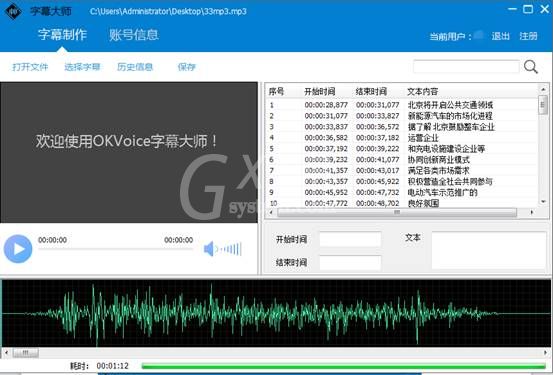Click the subtitle list scroll-right arrow
Screen dimensions: 553x375
(x=531, y=212)
